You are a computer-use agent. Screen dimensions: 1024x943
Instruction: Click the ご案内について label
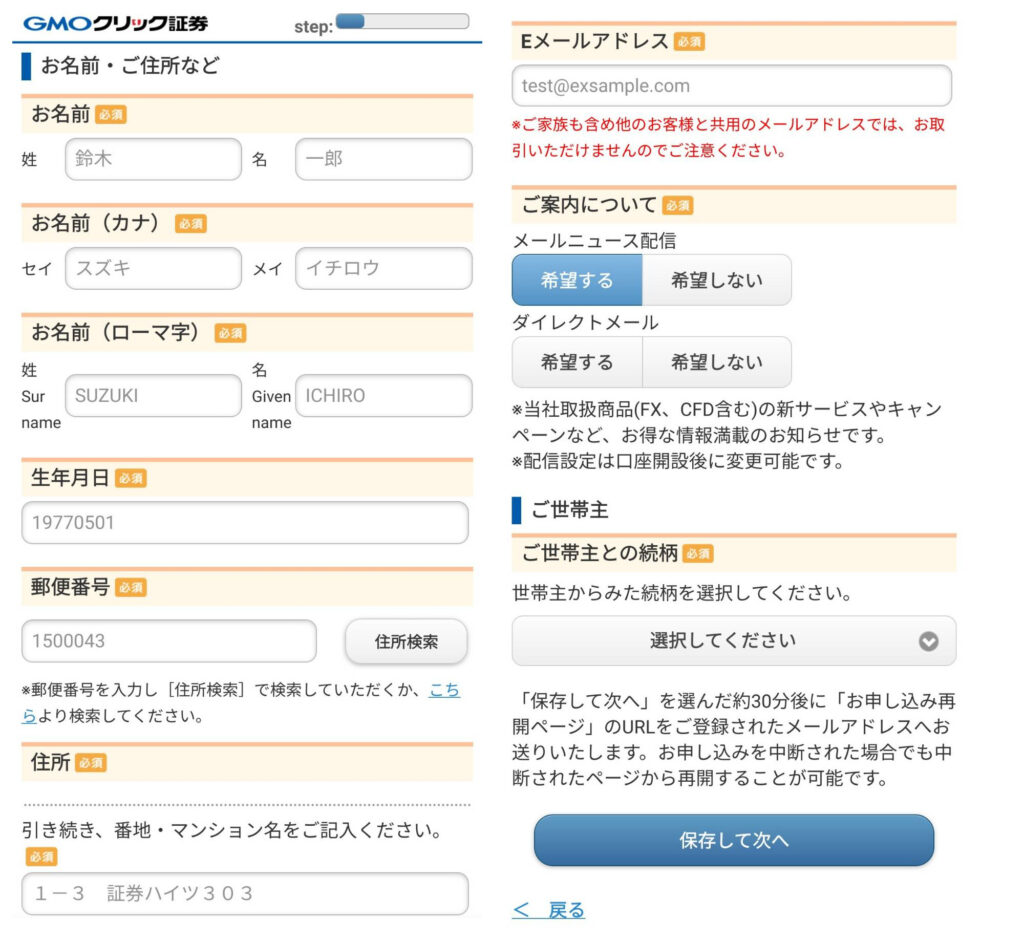(588, 204)
